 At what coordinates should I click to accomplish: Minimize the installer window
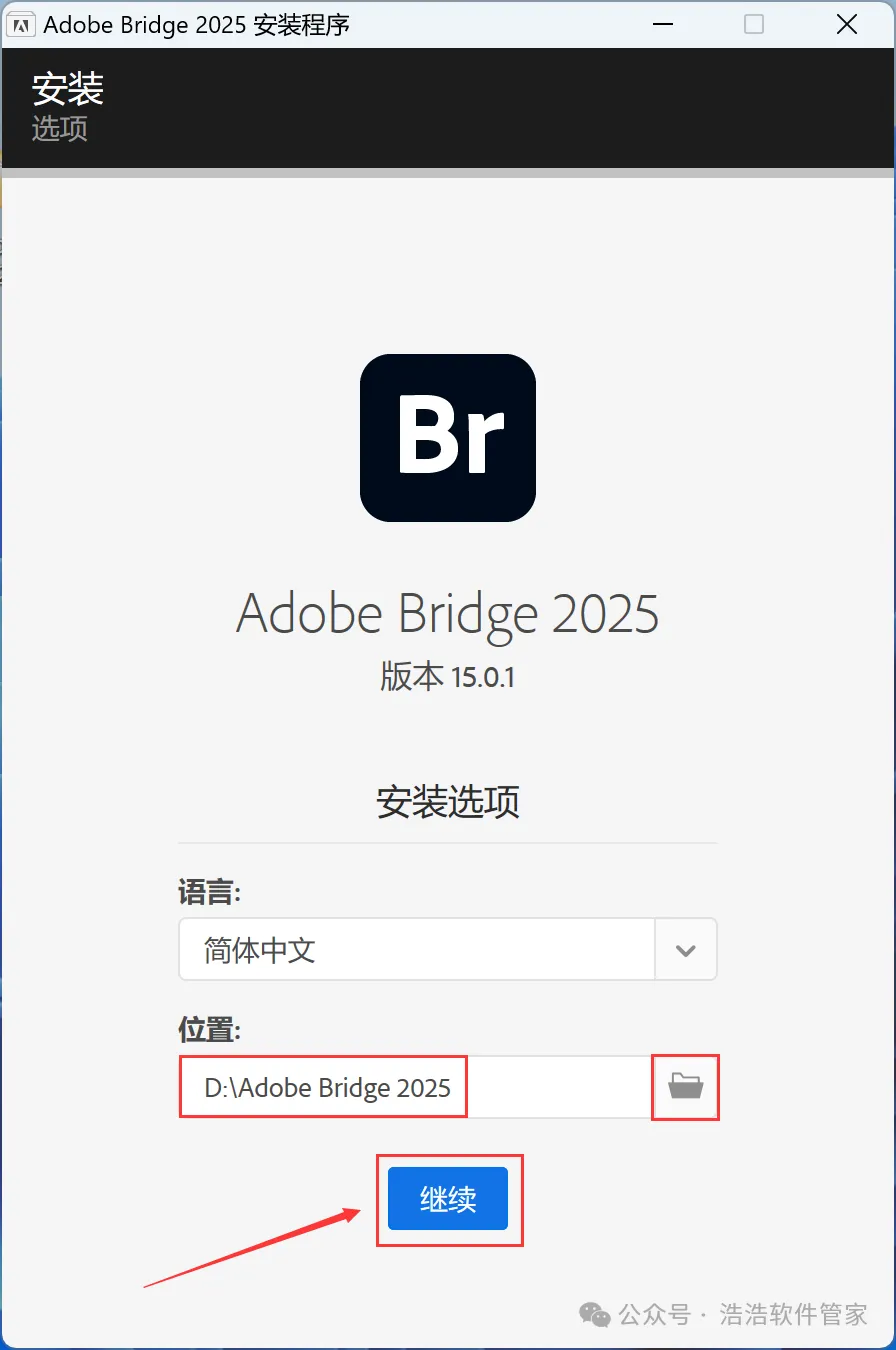pyautogui.click(x=660, y=25)
